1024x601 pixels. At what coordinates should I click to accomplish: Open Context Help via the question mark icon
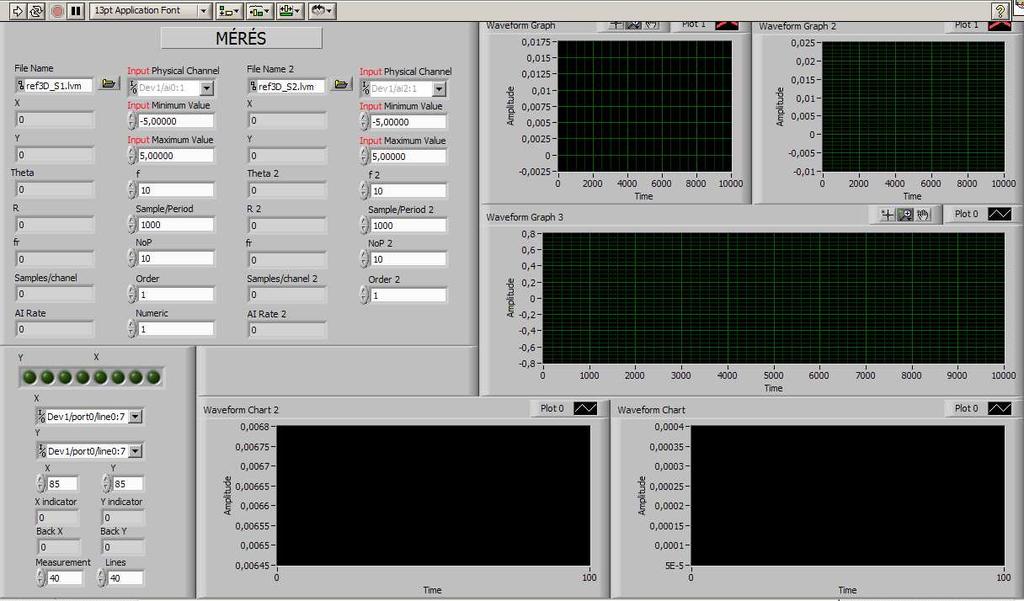point(1000,10)
